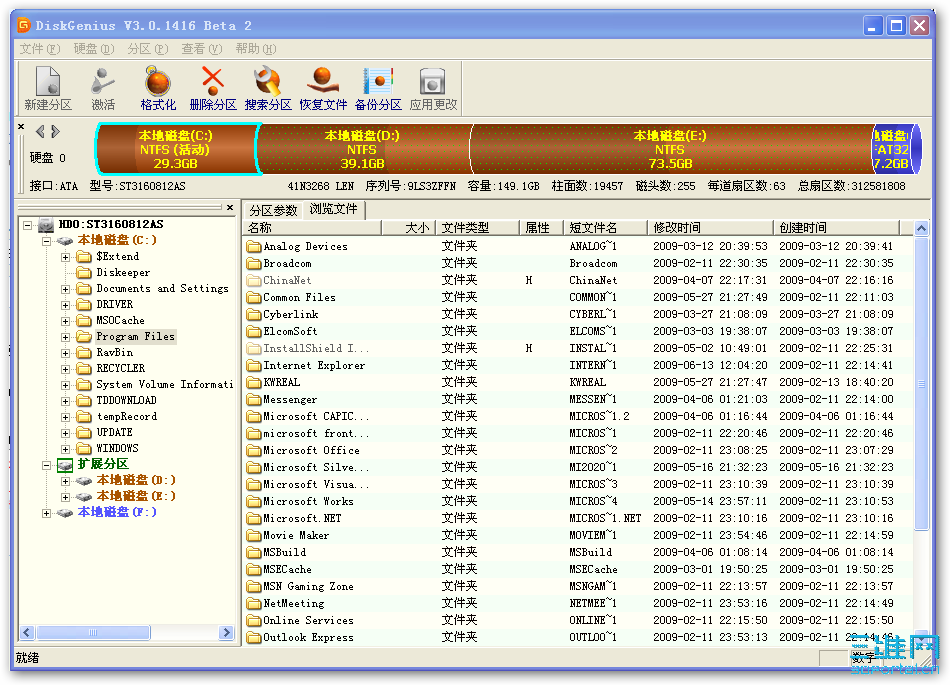Click the 恢复文件 recover files icon

coord(322,81)
